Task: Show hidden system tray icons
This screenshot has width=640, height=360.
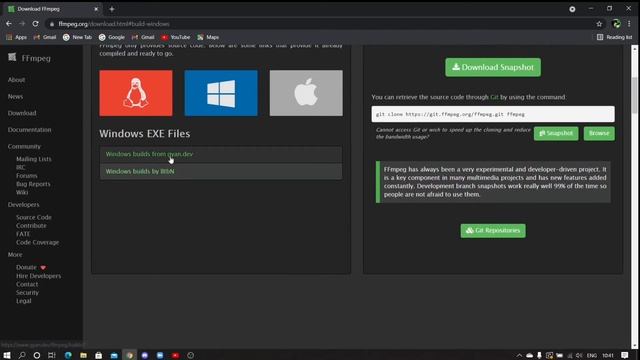Action: coord(519,356)
